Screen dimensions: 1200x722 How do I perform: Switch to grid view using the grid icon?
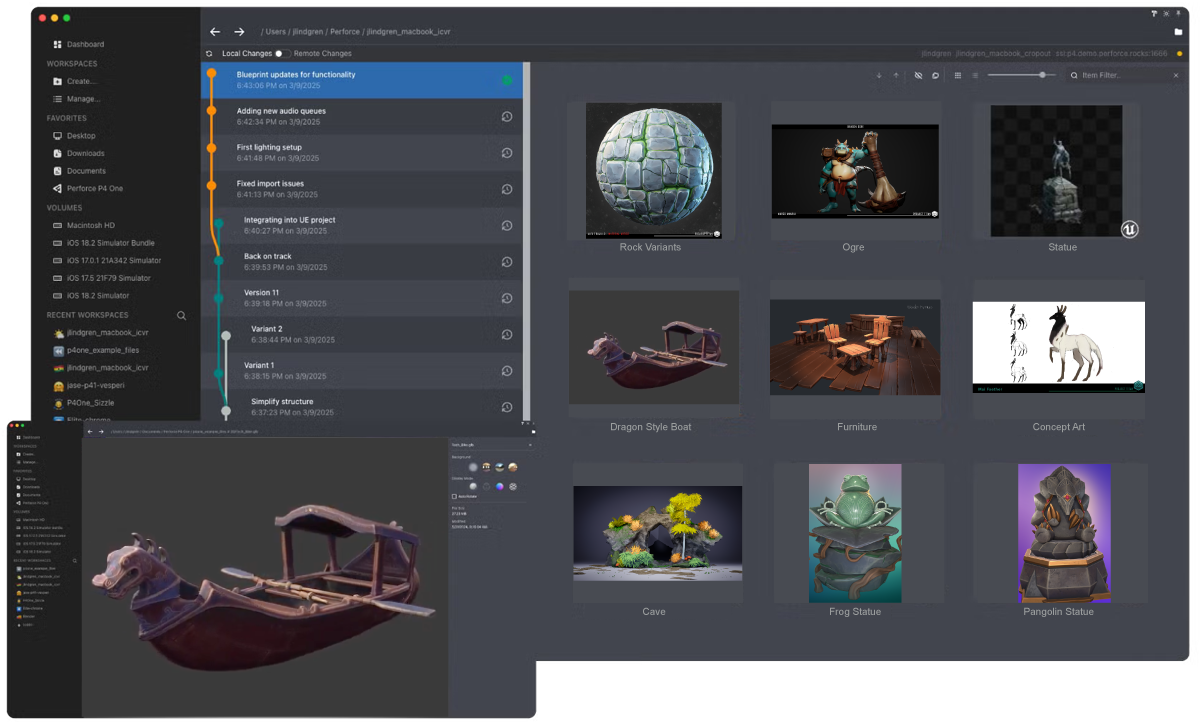[x=958, y=75]
